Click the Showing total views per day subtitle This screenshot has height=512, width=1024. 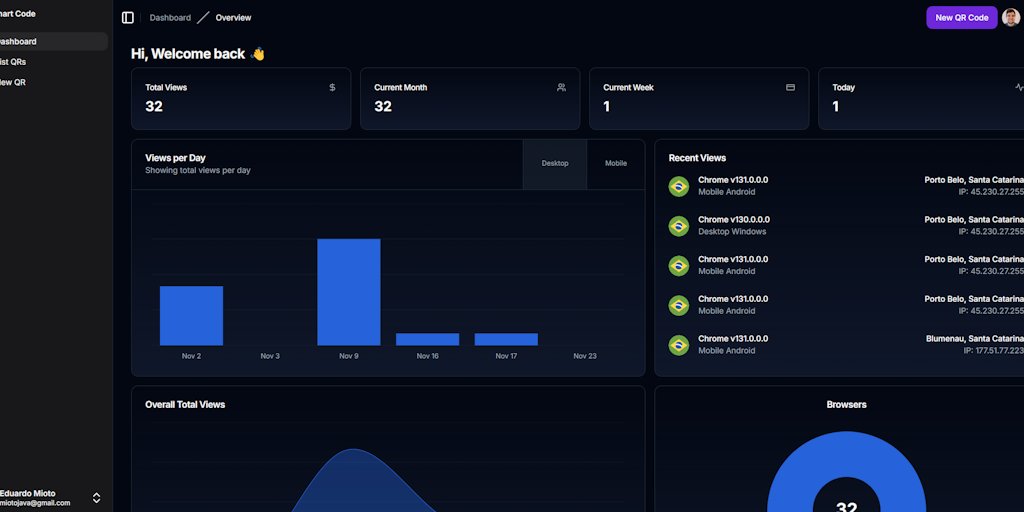tap(197, 170)
